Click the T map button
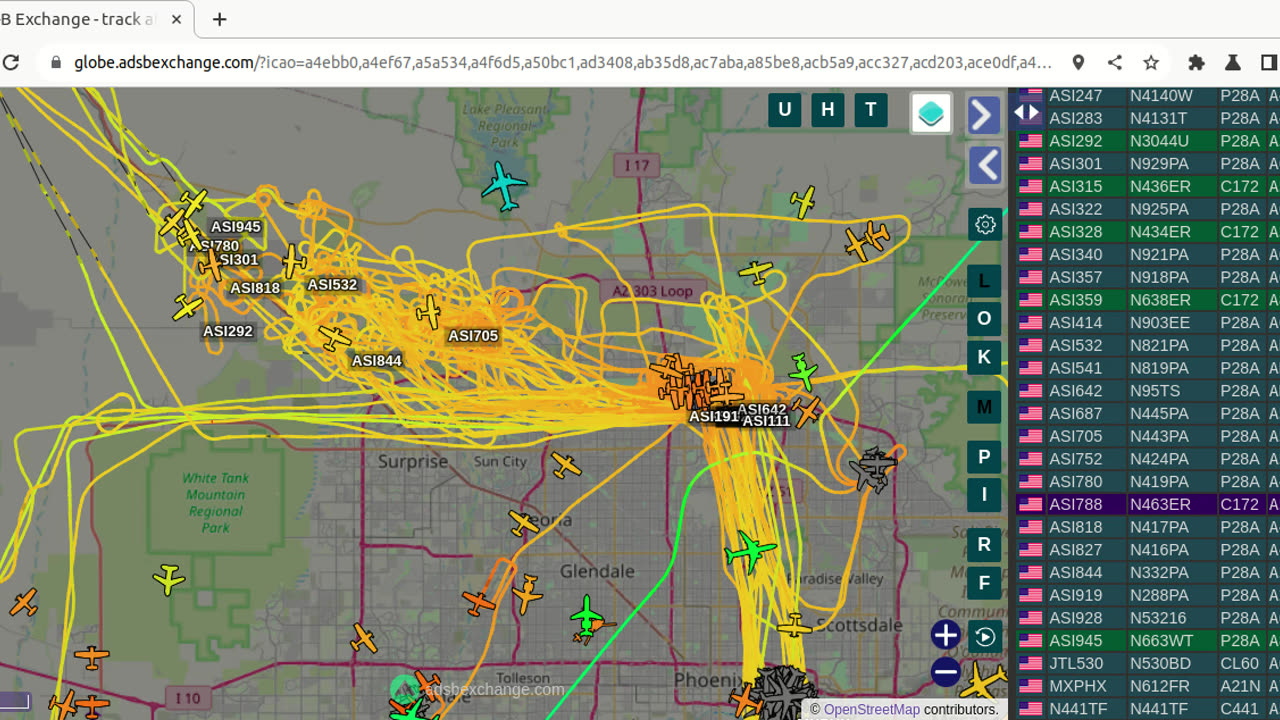Screen dimensions: 1280x720 click(871, 110)
